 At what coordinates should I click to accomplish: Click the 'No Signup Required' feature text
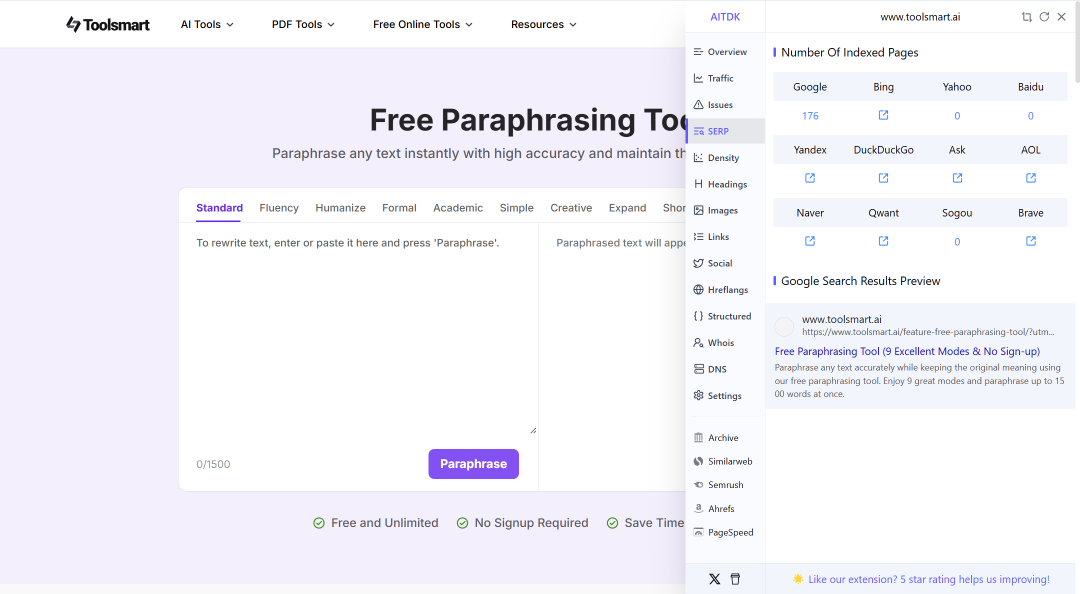531,523
